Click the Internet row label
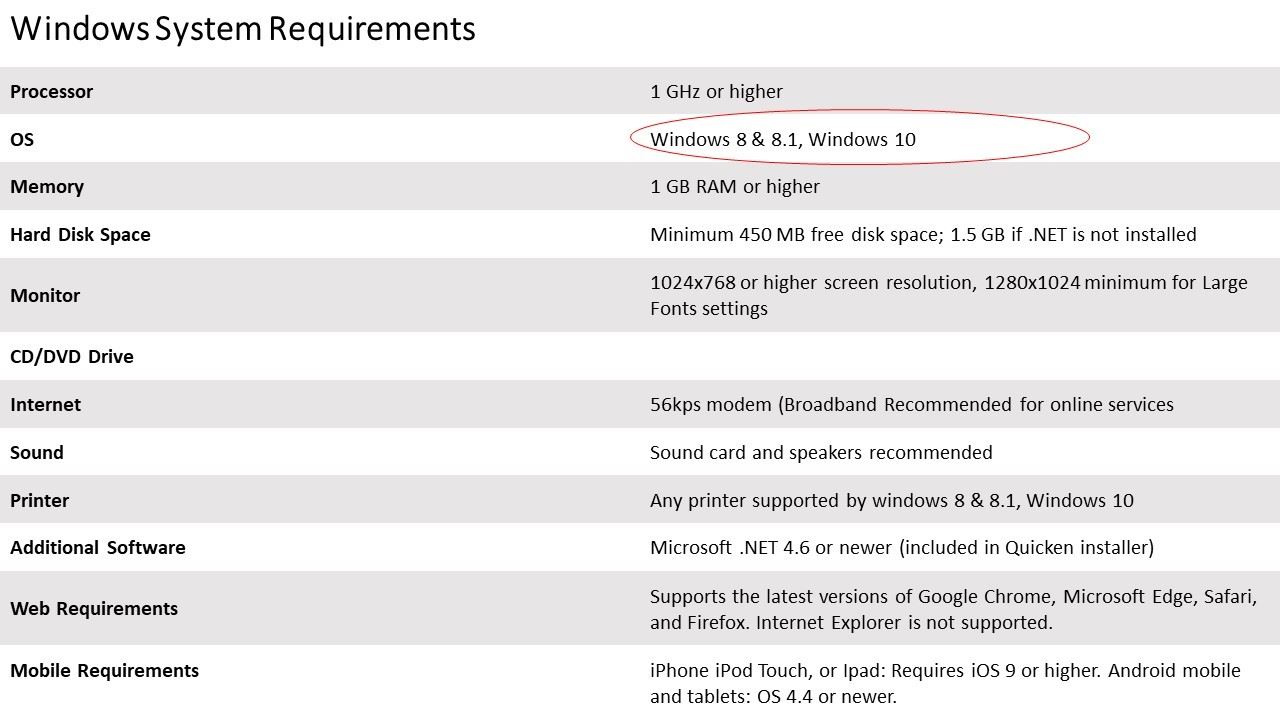The height and width of the screenshot is (720, 1280). [45, 405]
